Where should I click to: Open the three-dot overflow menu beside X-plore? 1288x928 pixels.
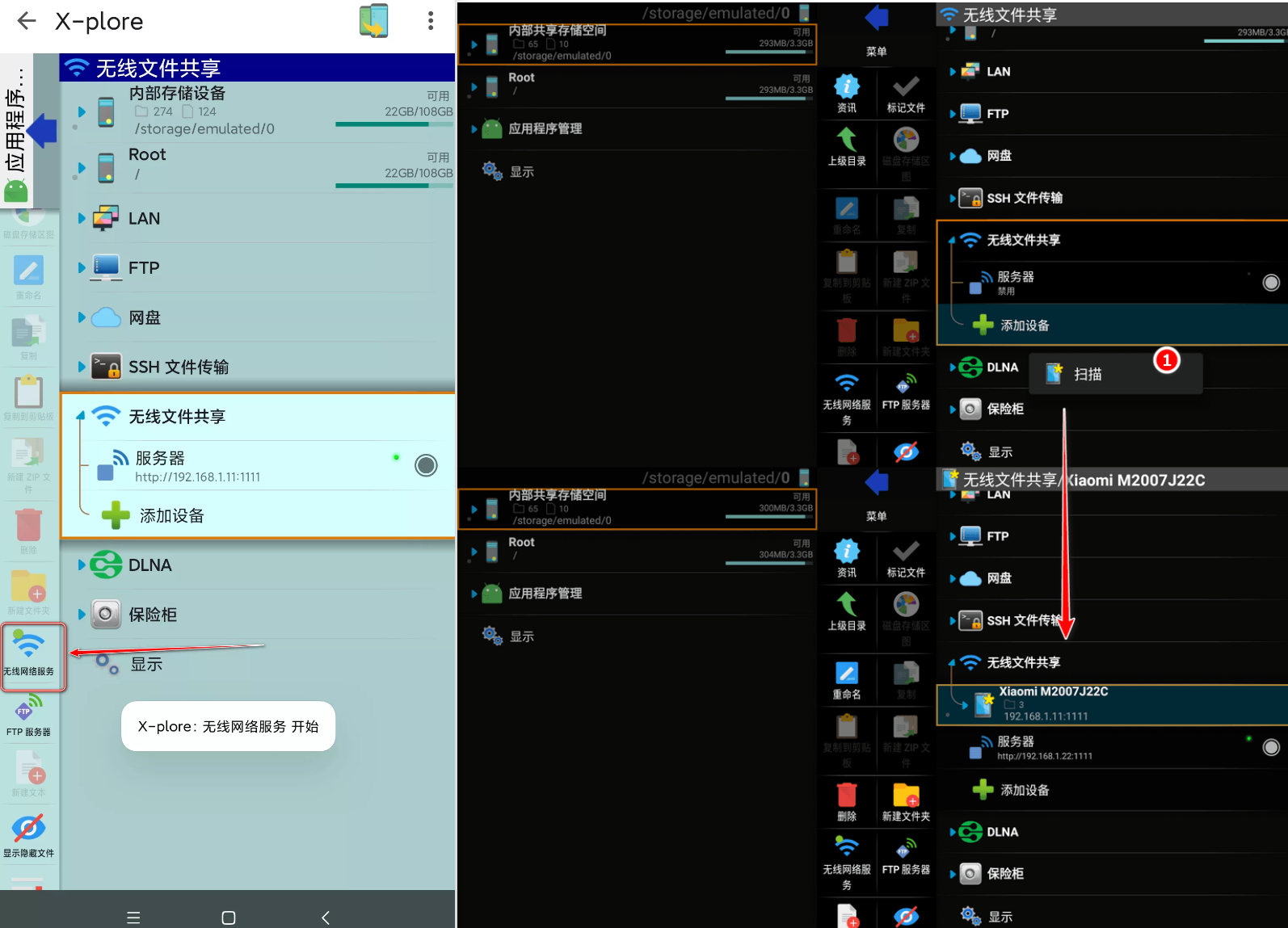(x=431, y=21)
